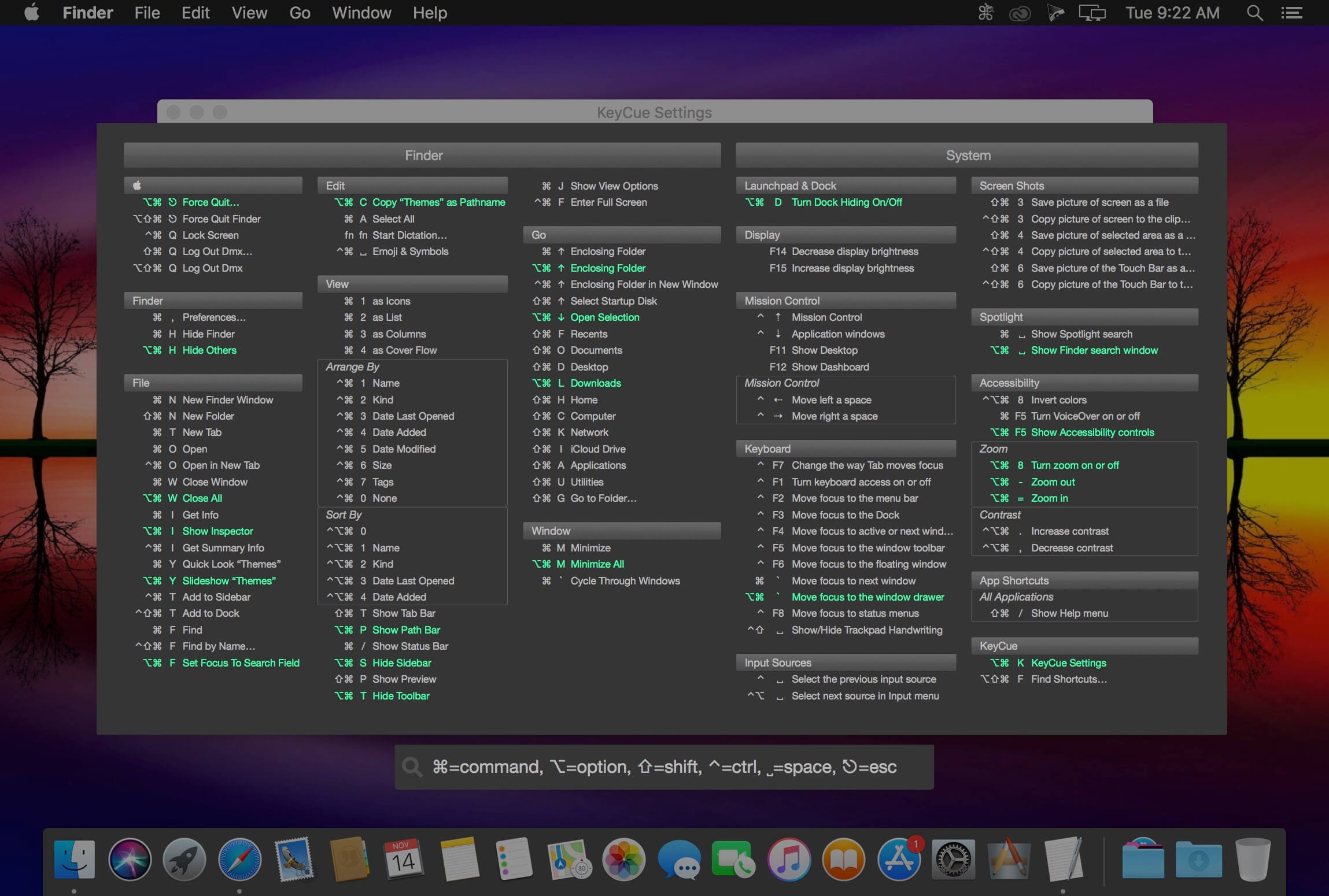Launch Messages from the Dock
Viewport: 1329px width, 896px height.
(x=679, y=860)
